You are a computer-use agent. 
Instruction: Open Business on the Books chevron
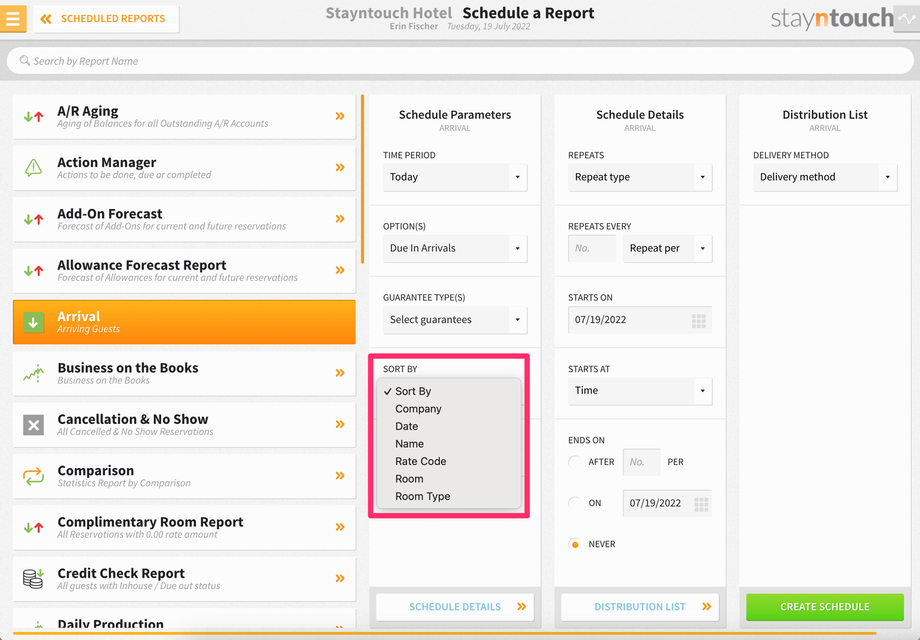(340, 373)
